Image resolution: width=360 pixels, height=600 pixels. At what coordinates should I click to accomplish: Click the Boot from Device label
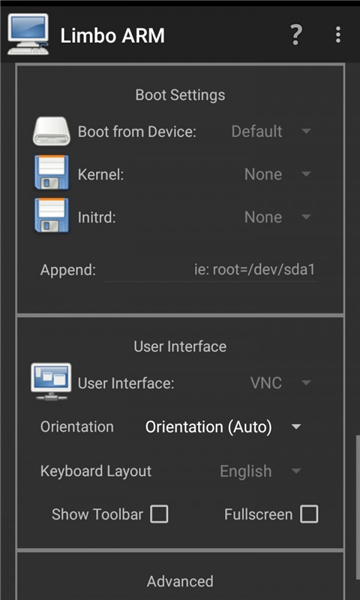tap(137, 132)
